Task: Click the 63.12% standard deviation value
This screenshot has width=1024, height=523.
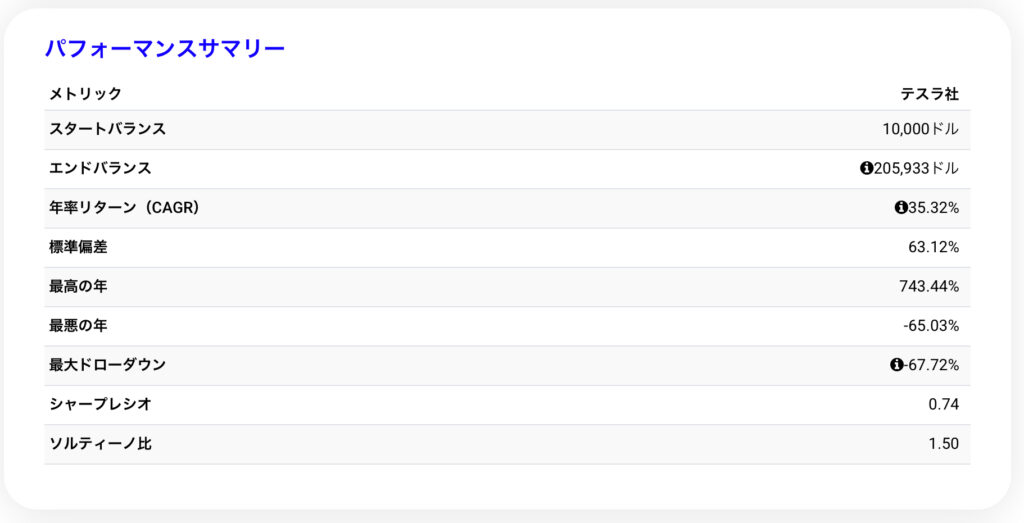Action: click(933, 247)
